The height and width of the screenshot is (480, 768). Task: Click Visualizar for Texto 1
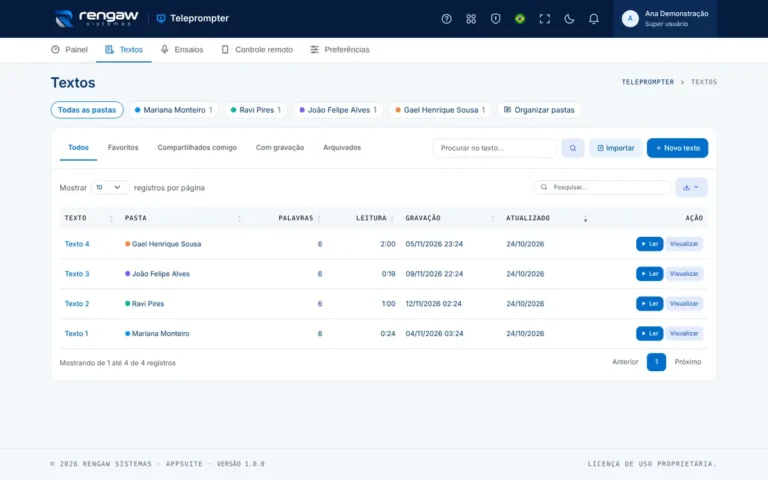click(x=684, y=334)
